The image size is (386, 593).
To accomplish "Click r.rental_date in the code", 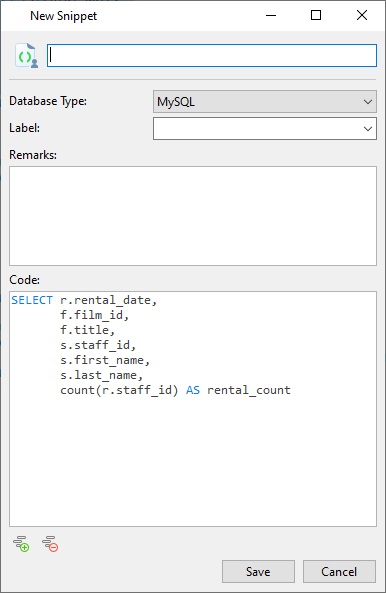I will pos(108,300).
